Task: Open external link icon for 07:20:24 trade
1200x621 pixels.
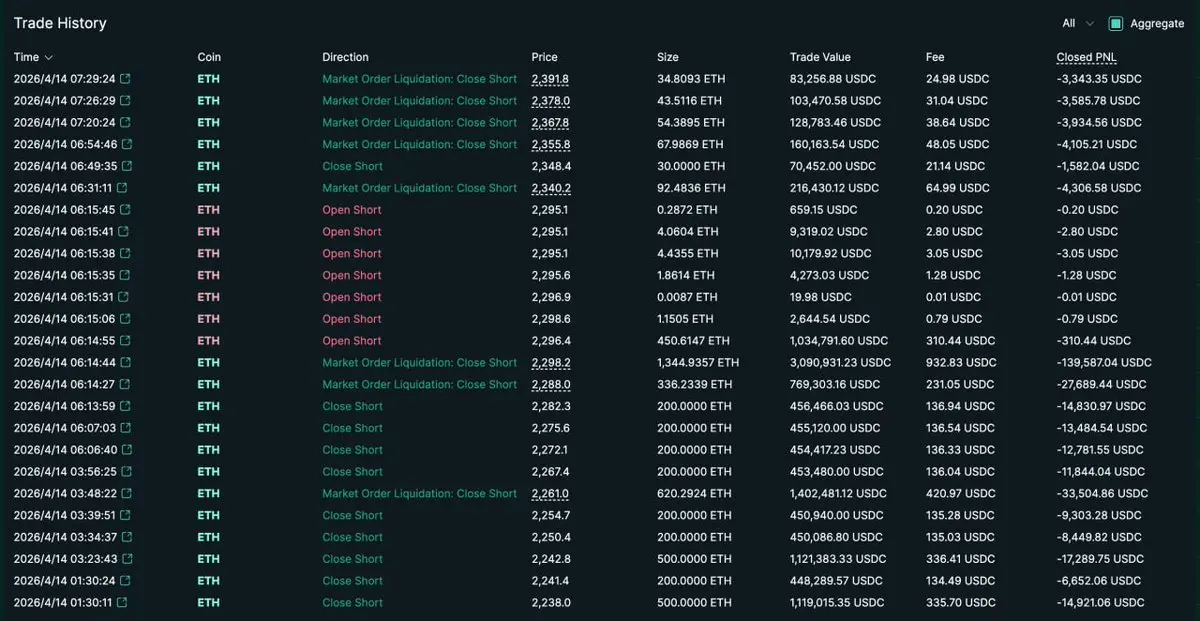Action: tap(126, 123)
